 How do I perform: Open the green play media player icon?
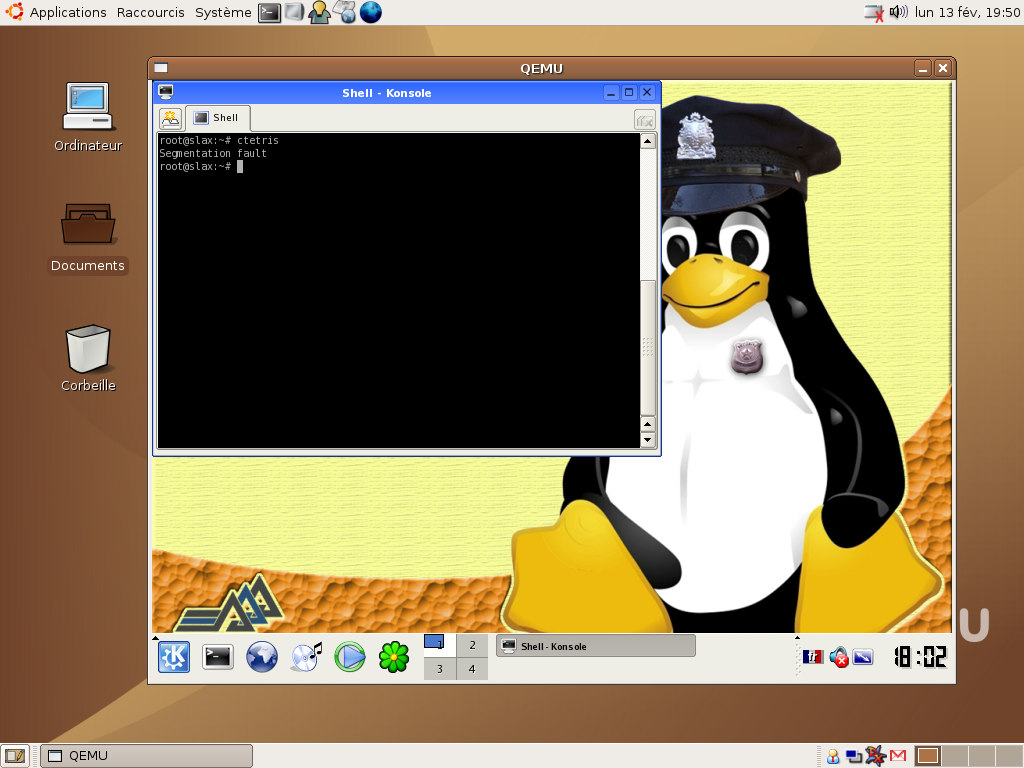pos(350,657)
